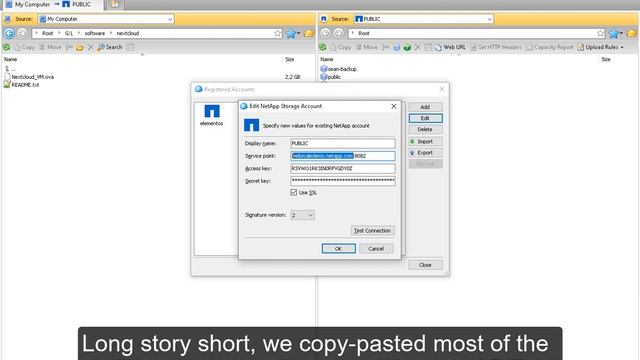Sort right pane by Size column
Viewport: 640px width, 360px height.
point(606,59)
